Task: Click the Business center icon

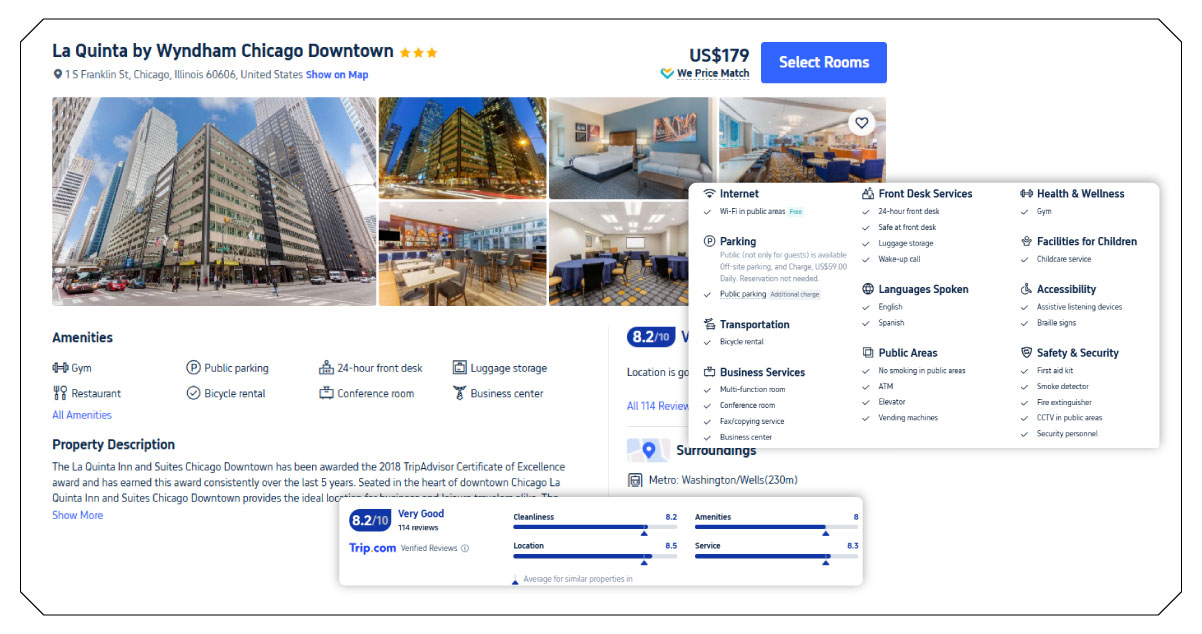Action: point(460,392)
